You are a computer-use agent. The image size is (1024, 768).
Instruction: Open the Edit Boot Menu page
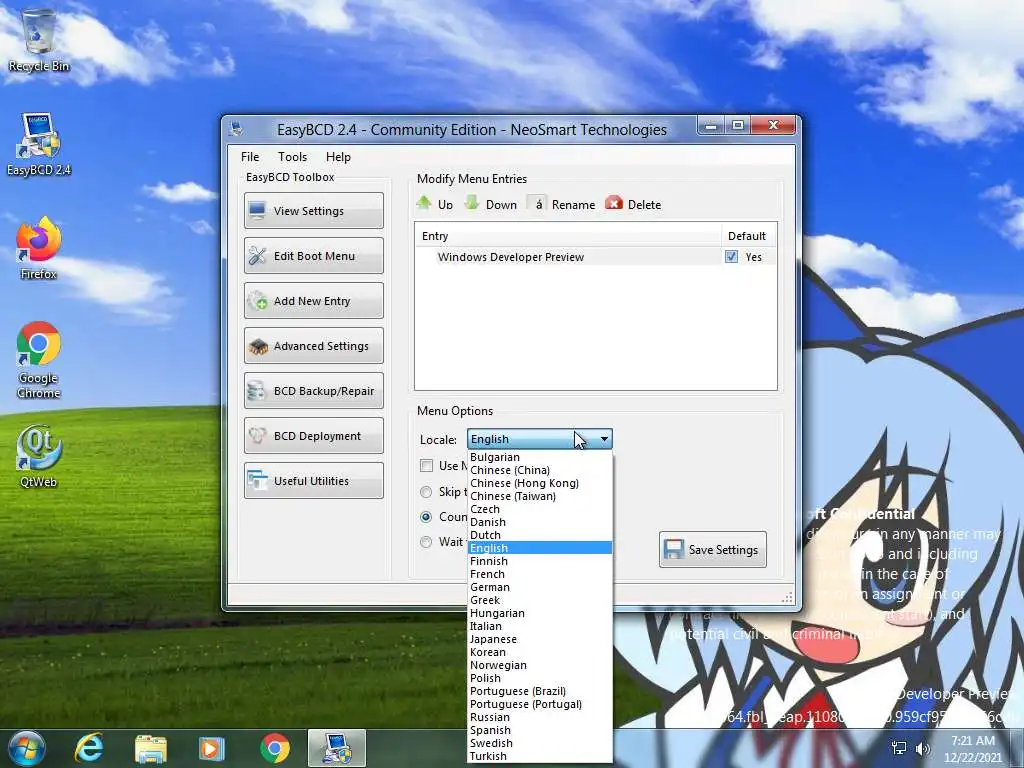pyautogui.click(x=313, y=255)
